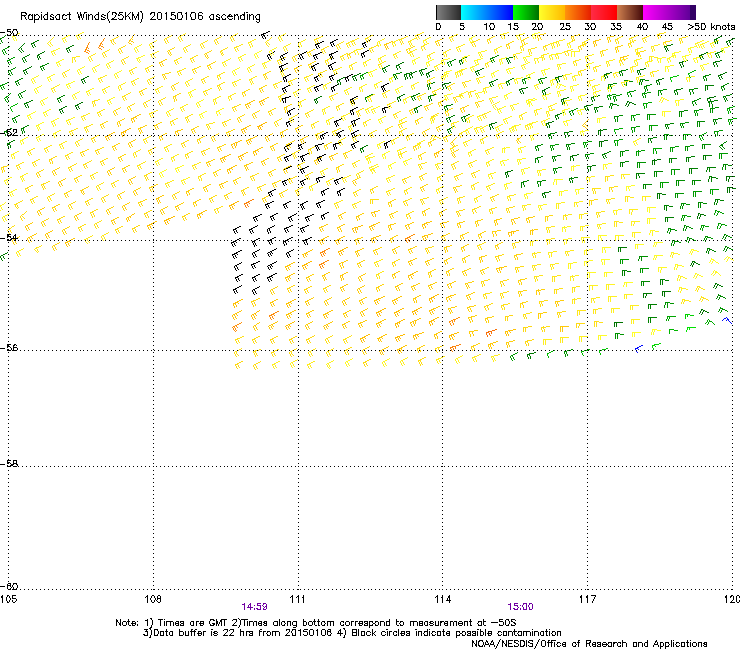Click the '108' longitude axis label
740x650 pixels.
(x=153, y=599)
